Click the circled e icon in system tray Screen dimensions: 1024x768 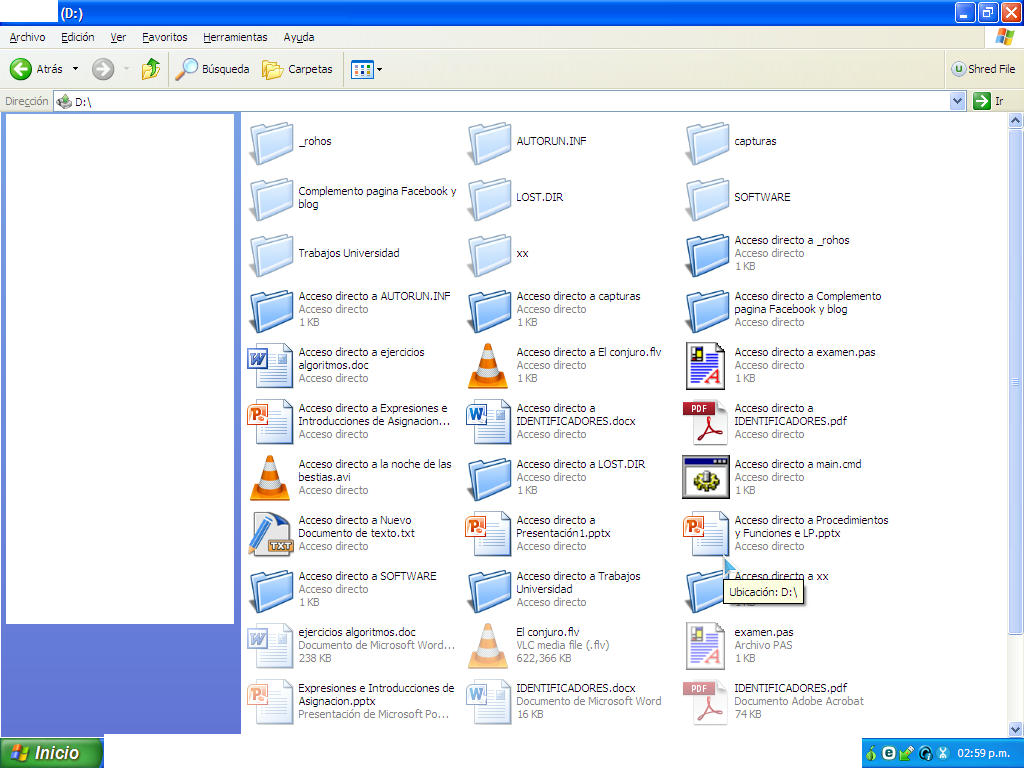pyautogui.click(x=888, y=753)
